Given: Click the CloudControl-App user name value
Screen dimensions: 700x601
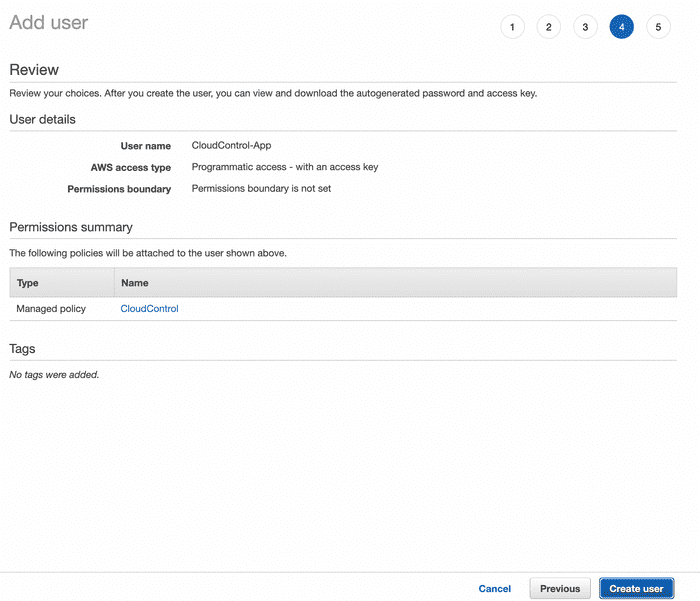Looking at the screenshot, I should pos(231,145).
